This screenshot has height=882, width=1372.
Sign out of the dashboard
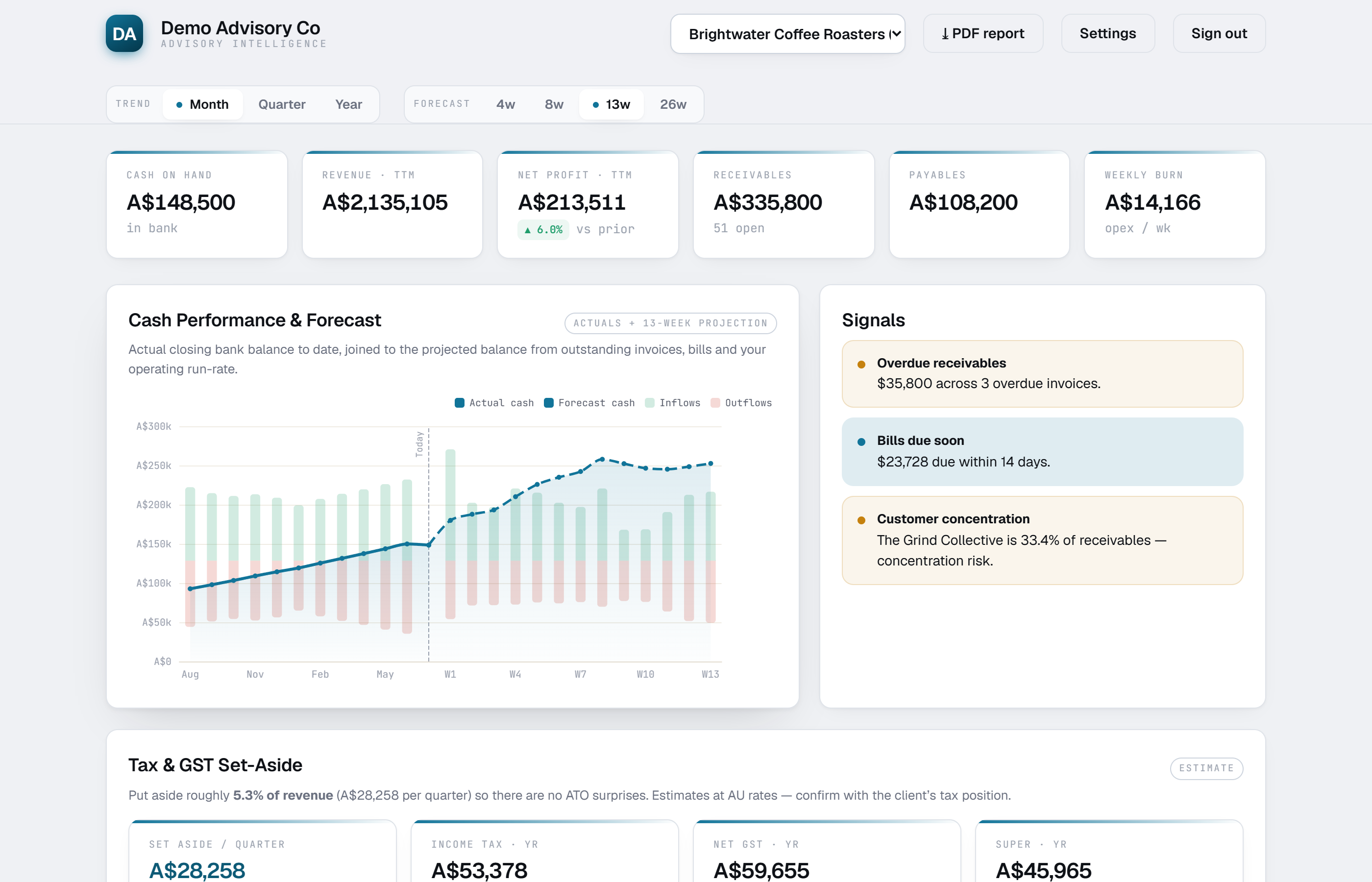coord(1219,34)
